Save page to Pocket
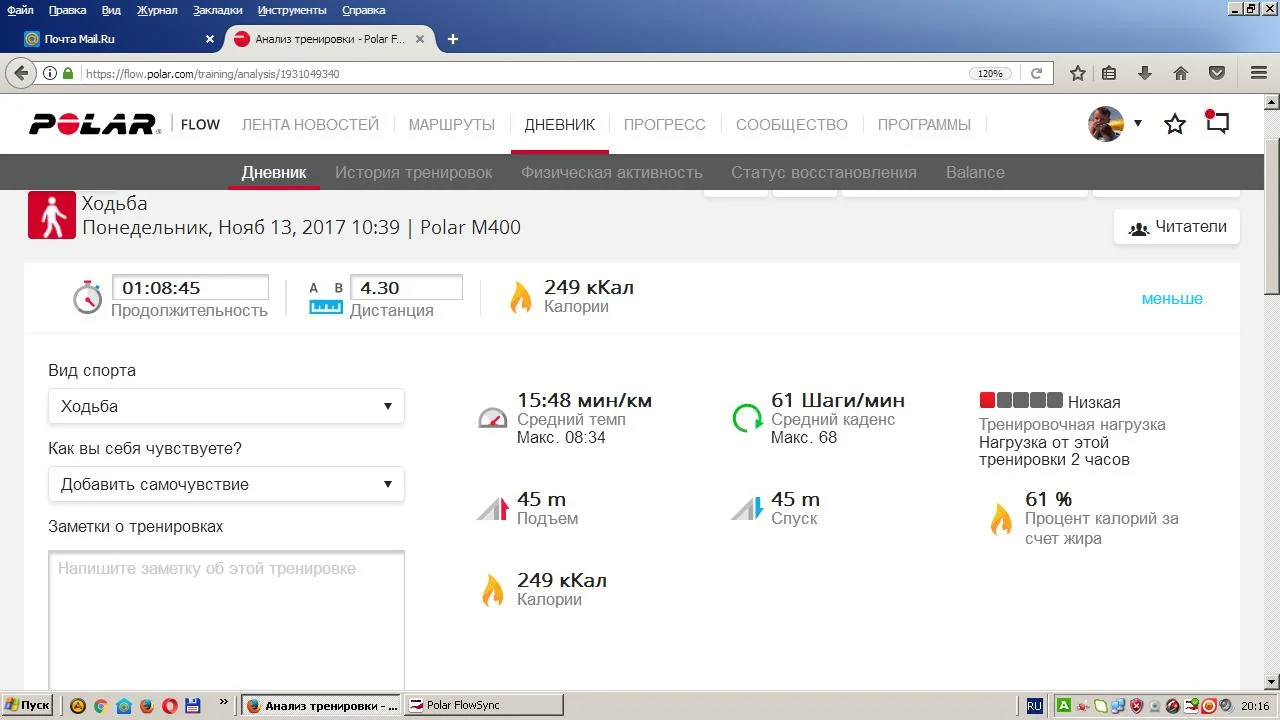This screenshot has width=1280, height=720. click(x=1217, y=73)
